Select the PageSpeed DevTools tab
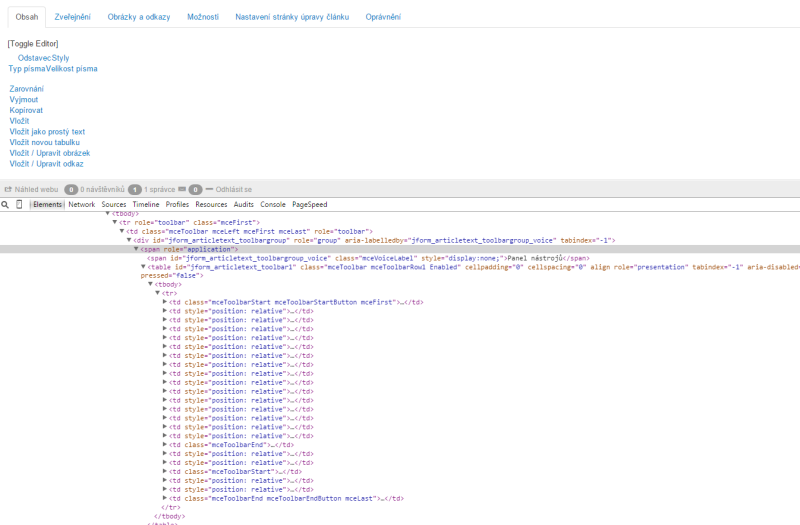Image resolution: width=800 pixels, height=525 pixels. pyautogui.click(x=310, y=205)
